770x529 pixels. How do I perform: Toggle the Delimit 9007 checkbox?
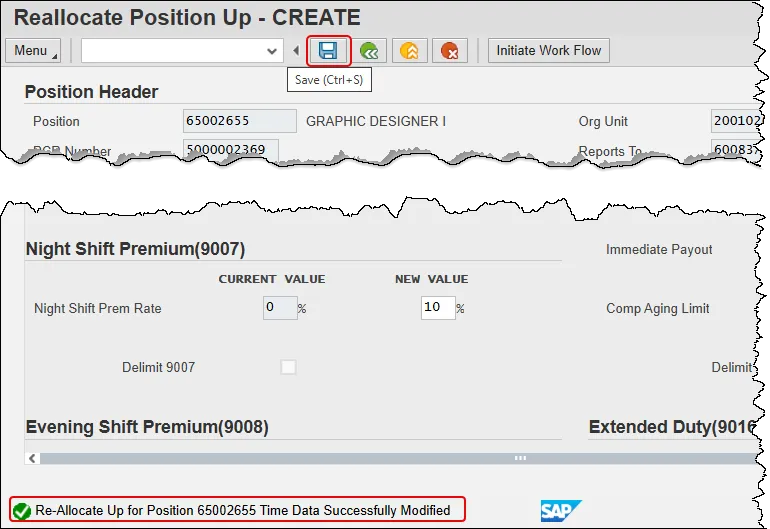tap(288, 367)
